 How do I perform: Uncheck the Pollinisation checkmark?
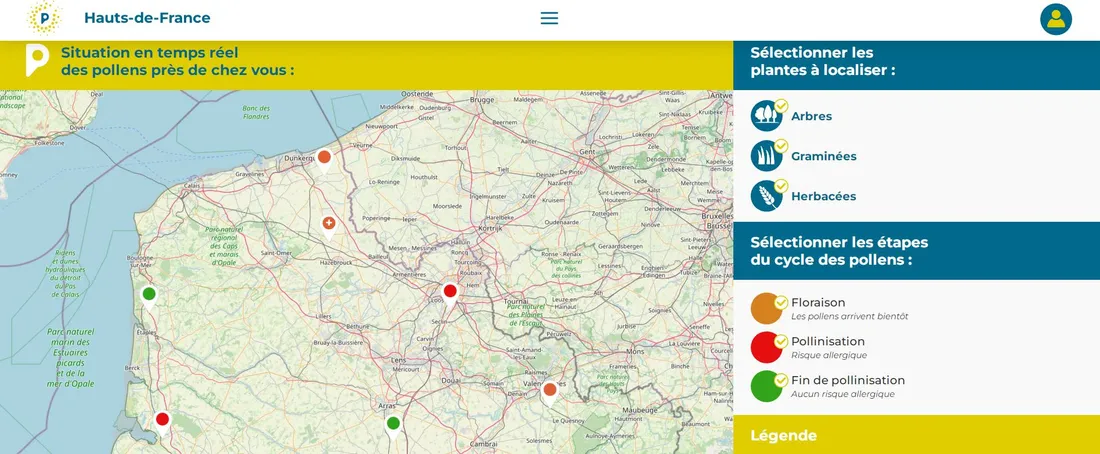(x=781, y=341)
